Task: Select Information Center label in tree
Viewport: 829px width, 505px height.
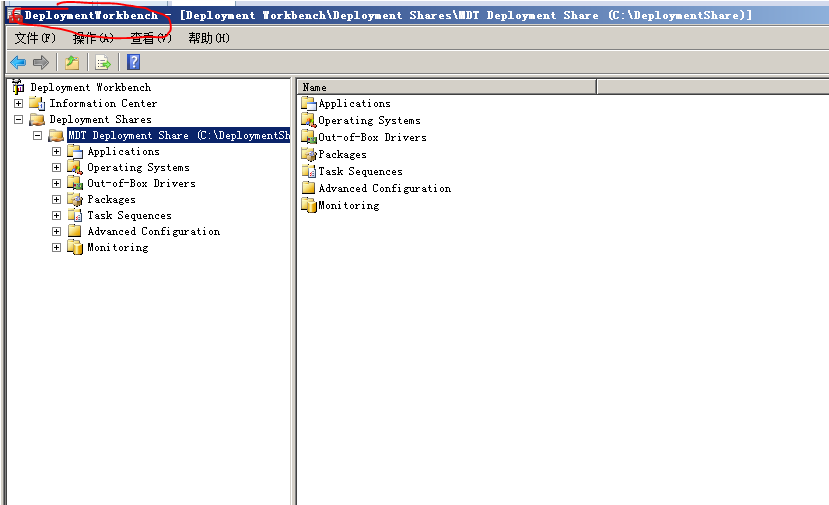Action: point(103,103)
